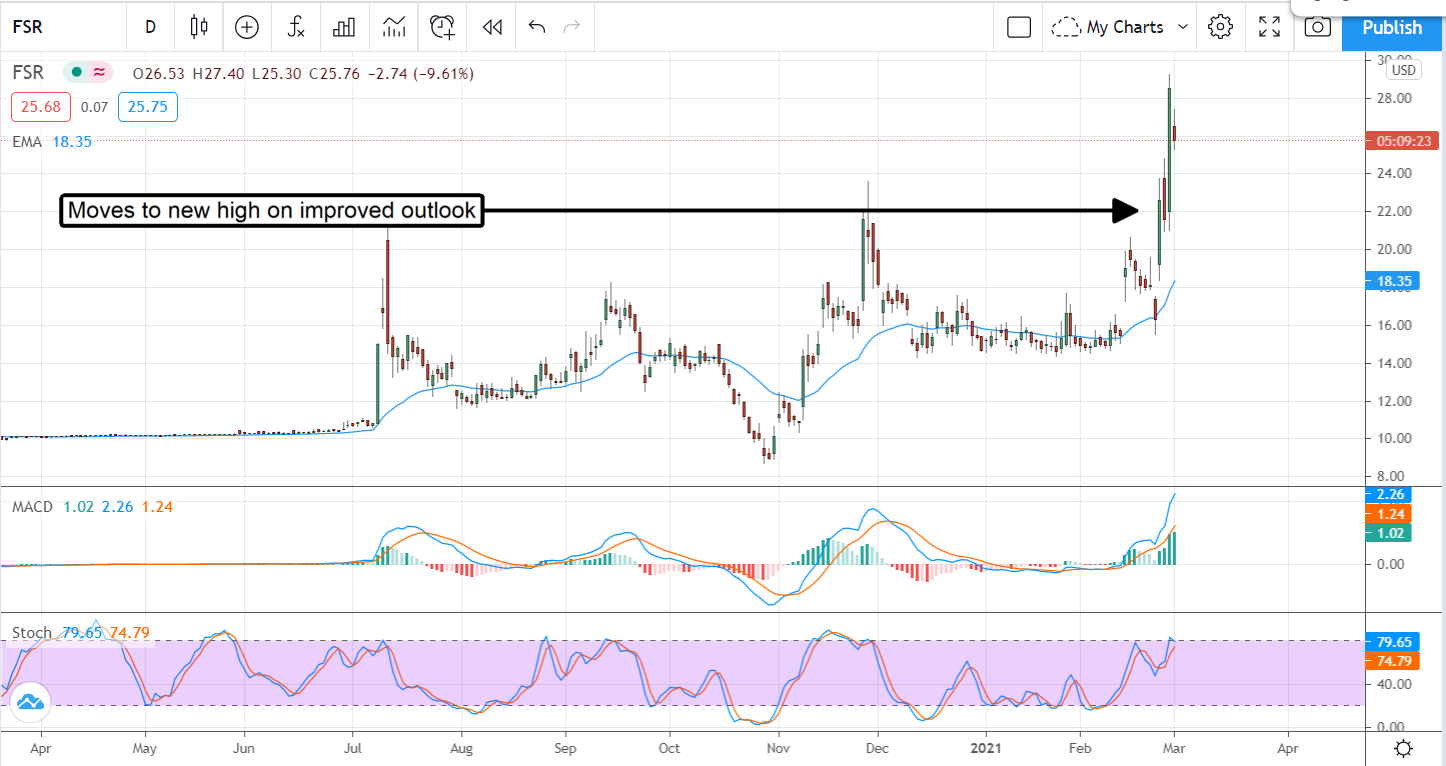Open the fx indicators menu
This screenshot has height=766, width=1446.
(296, 27)
